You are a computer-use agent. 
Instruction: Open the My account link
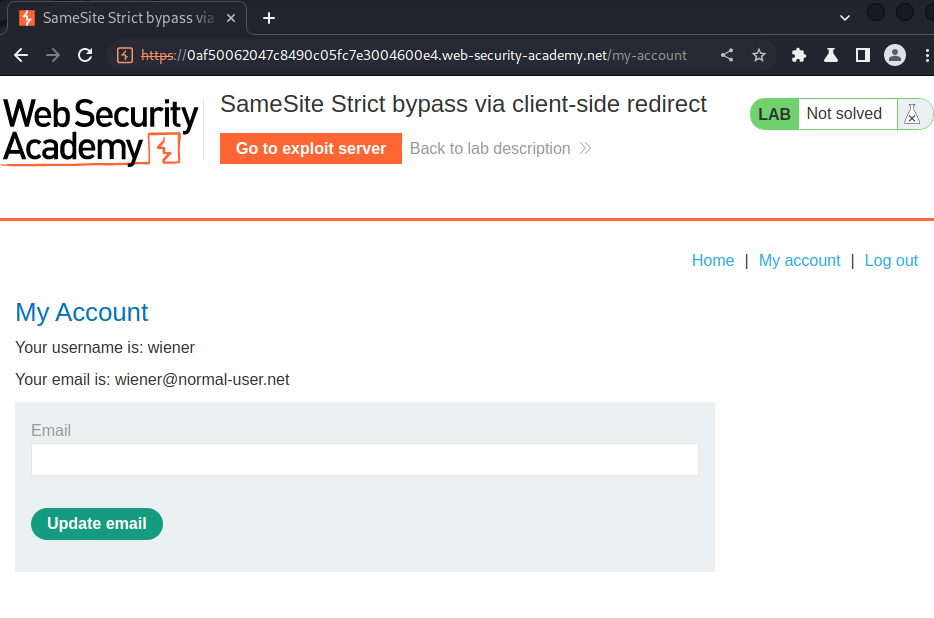click(799, 260)
